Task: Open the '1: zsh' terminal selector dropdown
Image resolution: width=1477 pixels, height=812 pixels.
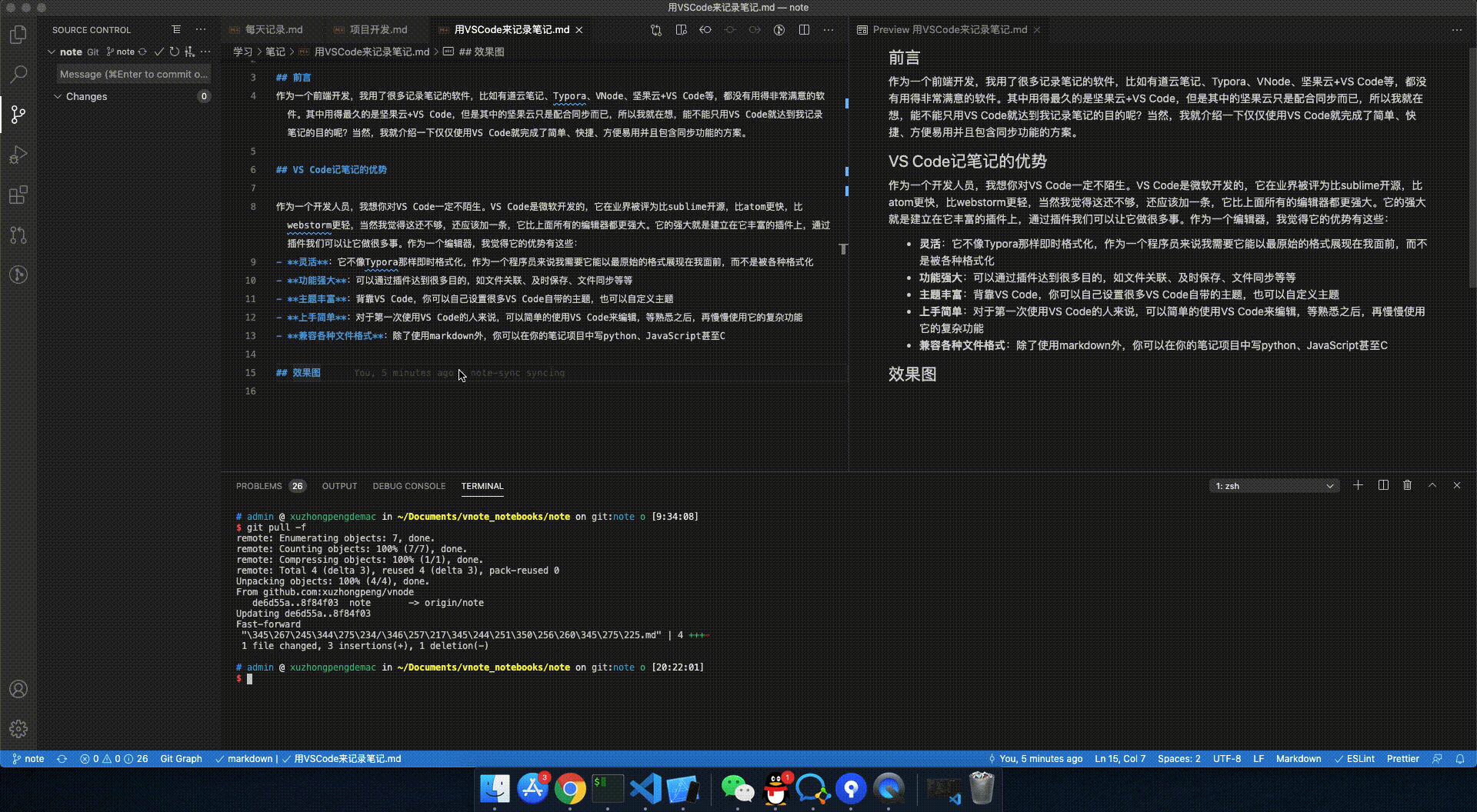Action: [x=1273, y=486]
